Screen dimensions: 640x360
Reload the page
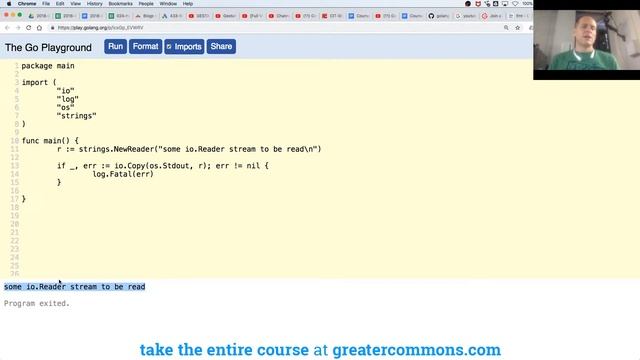(x=29, y=28)
